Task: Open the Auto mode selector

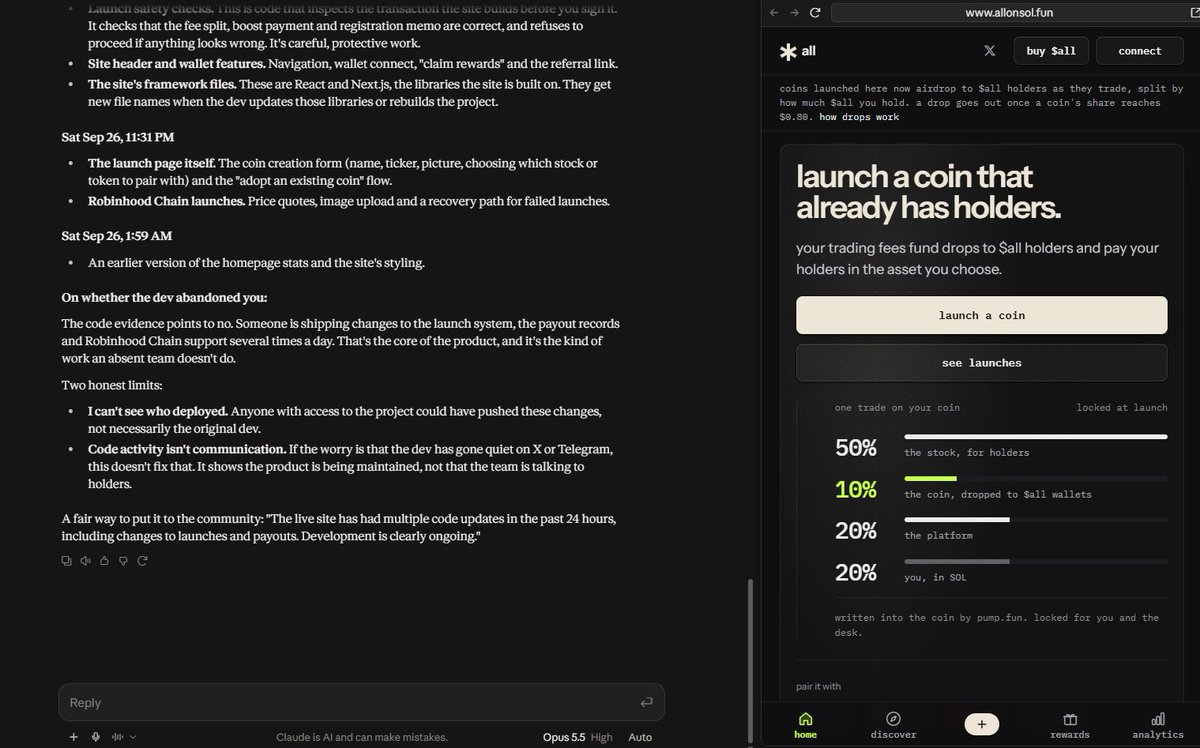Action: click(x=640, y=737)
